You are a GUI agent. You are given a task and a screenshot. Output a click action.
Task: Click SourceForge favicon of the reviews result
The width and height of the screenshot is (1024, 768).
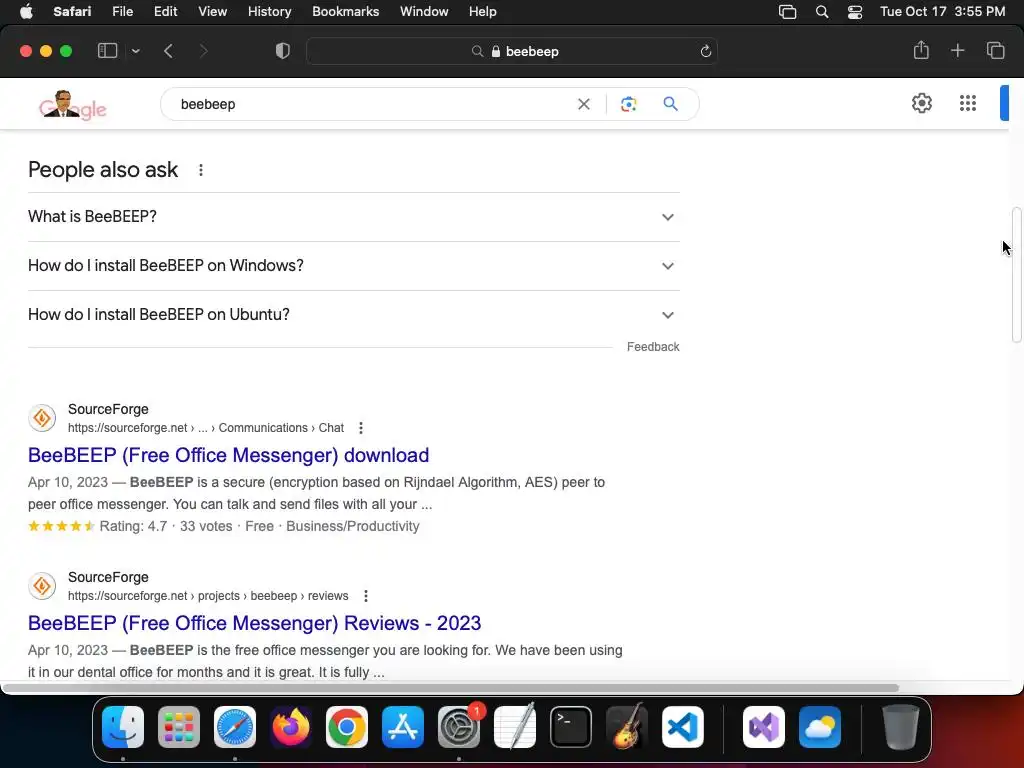coord(42,586)
